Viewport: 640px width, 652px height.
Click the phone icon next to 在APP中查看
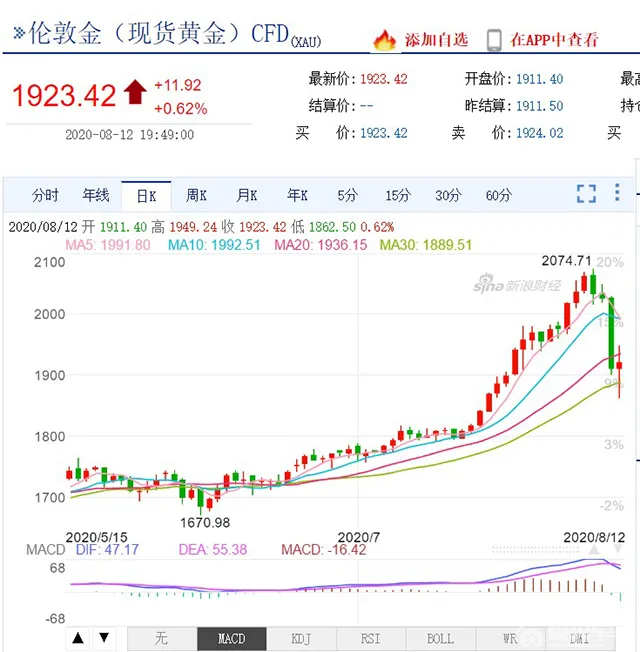click(x=494, y=40)
